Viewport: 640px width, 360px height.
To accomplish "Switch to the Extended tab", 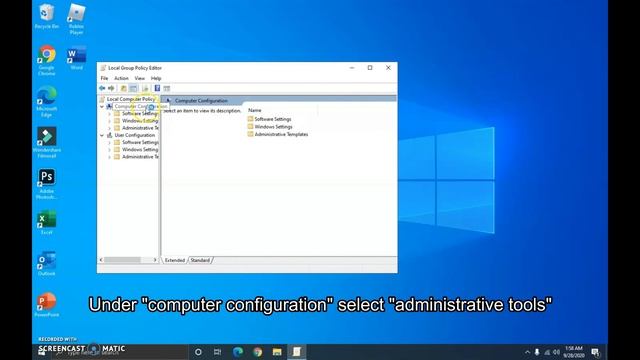I will click(x=175, y=260).
